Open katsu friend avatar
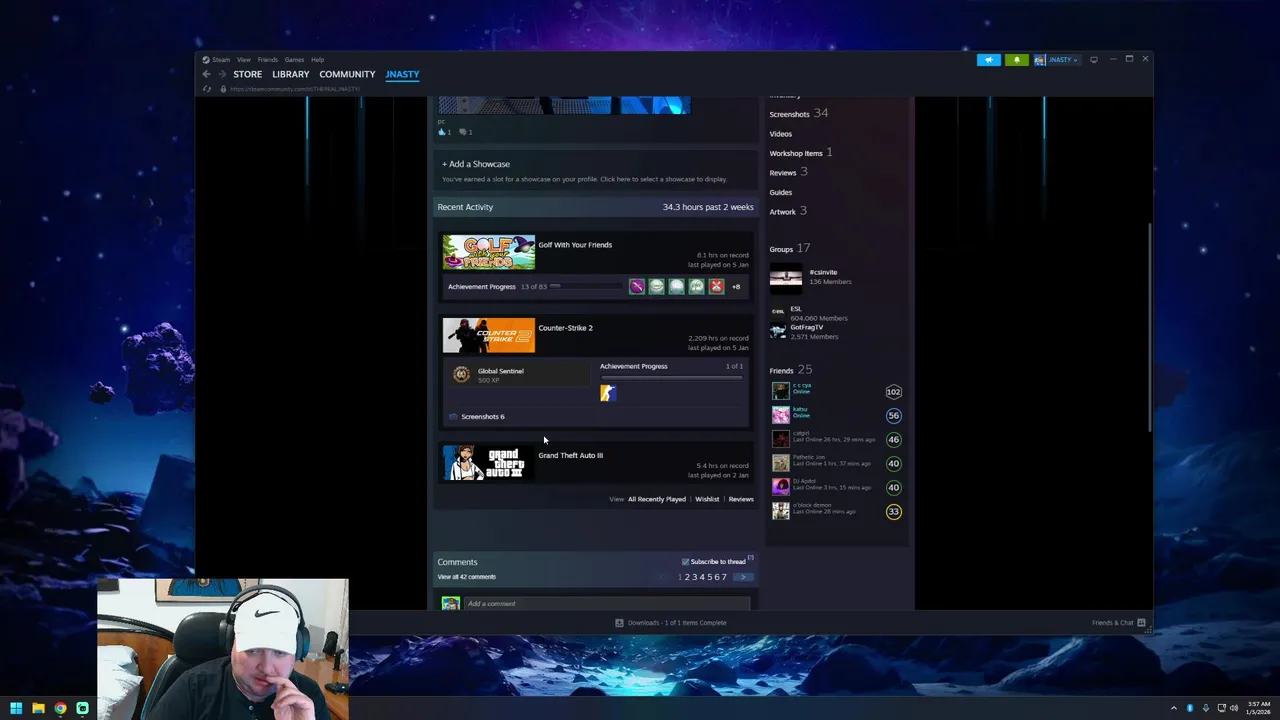Image resolution: width=1280 pixels, height=720 pixels. pos(780,415)
